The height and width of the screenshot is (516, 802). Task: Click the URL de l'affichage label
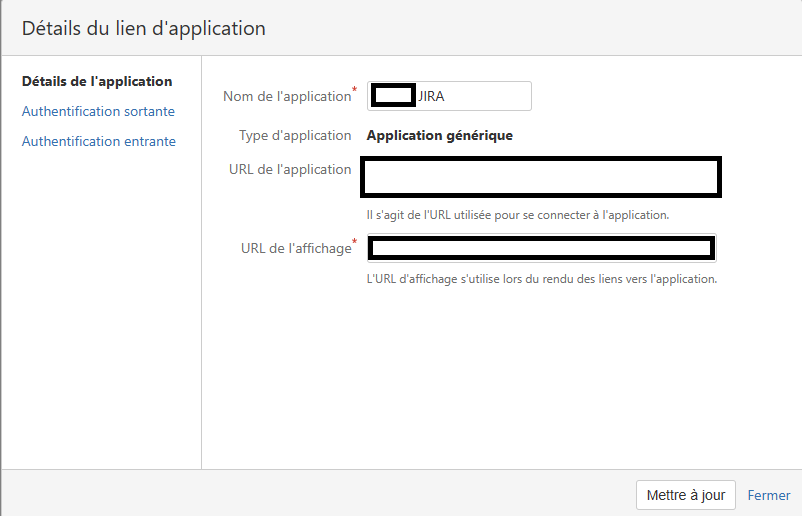tap(296, 249)
